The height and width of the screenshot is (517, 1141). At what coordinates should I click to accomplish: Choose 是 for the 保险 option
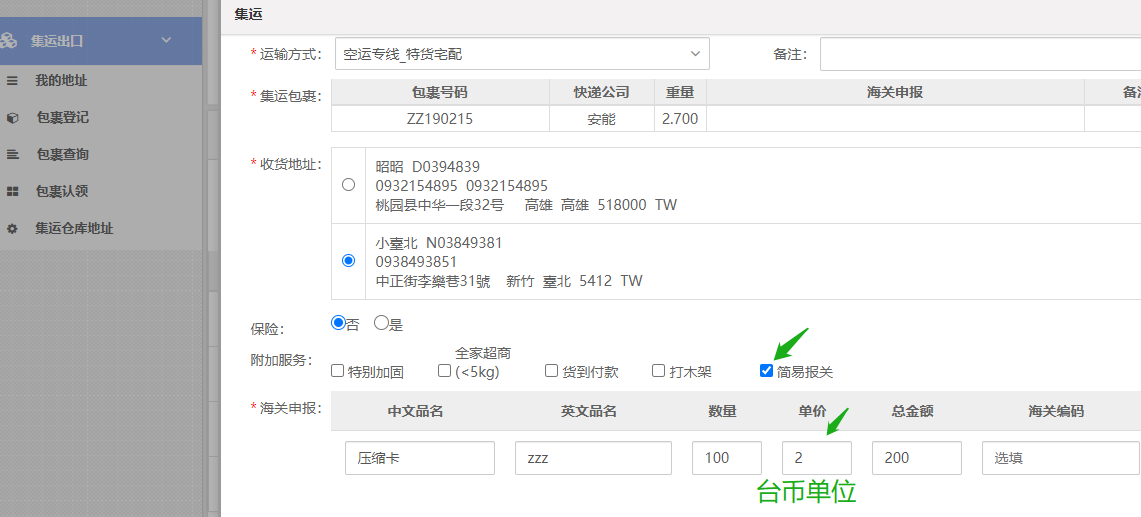click(x=381, y=323)
